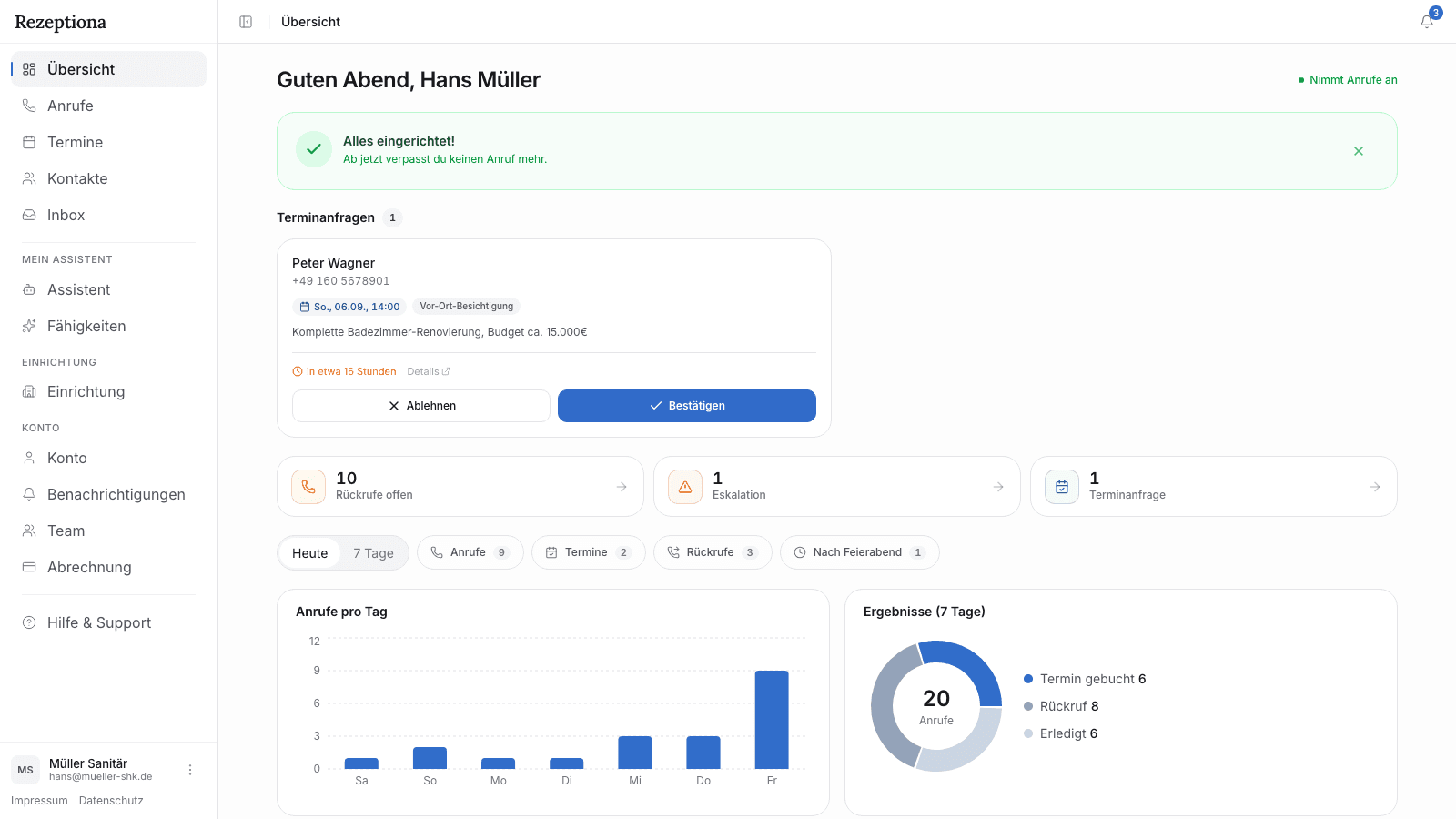Open the notifications bell

(1427, 22)
